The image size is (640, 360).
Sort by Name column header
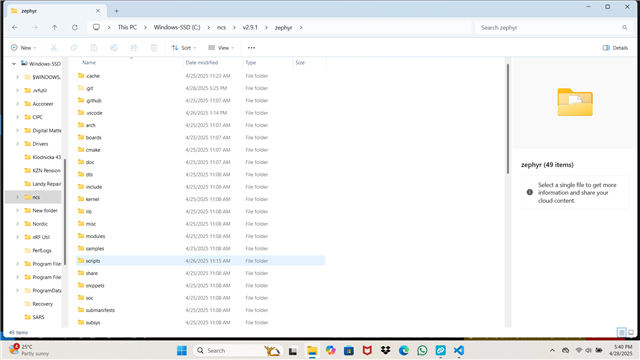[89, 62]
